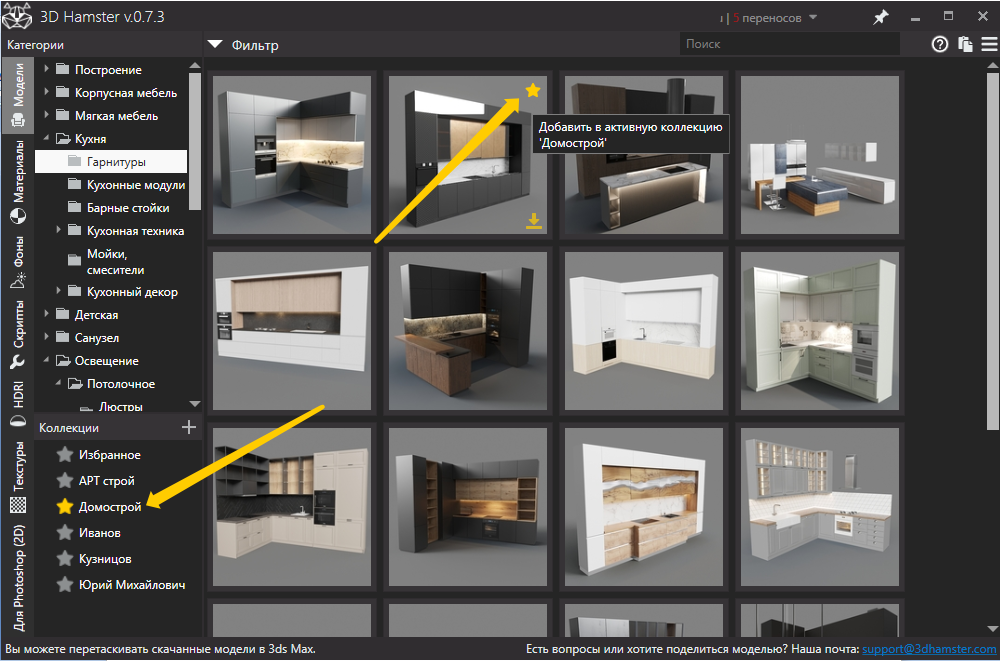
Task: Open the переносов dropdown arrow
Action: tap(813, 17)
